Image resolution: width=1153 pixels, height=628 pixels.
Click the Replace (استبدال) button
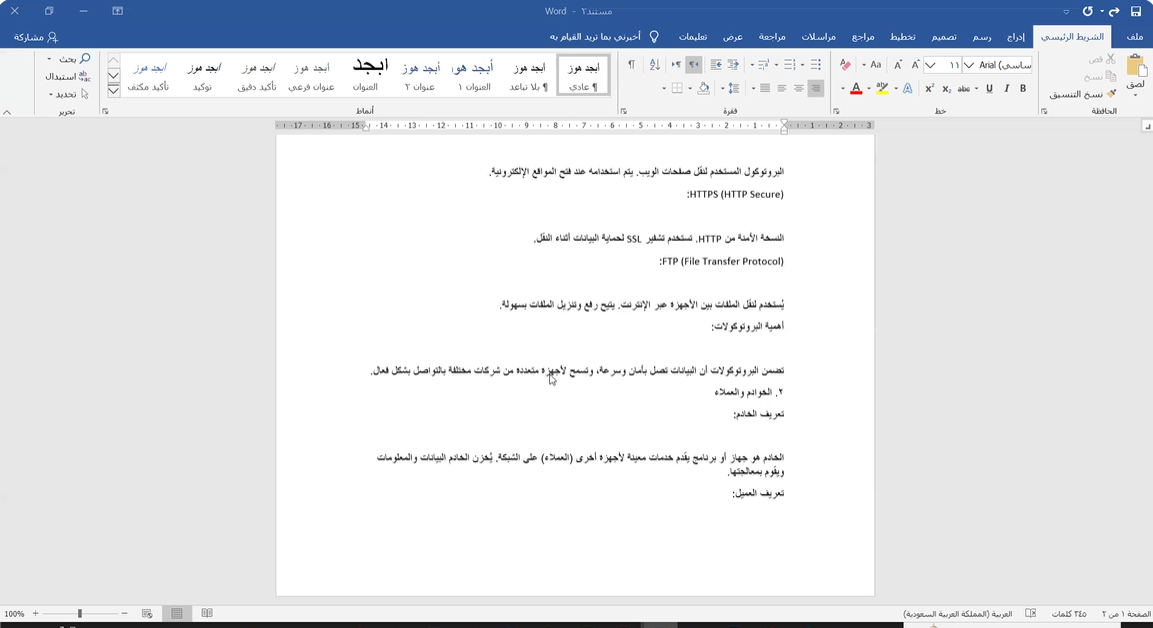click(x=67, y=76)
